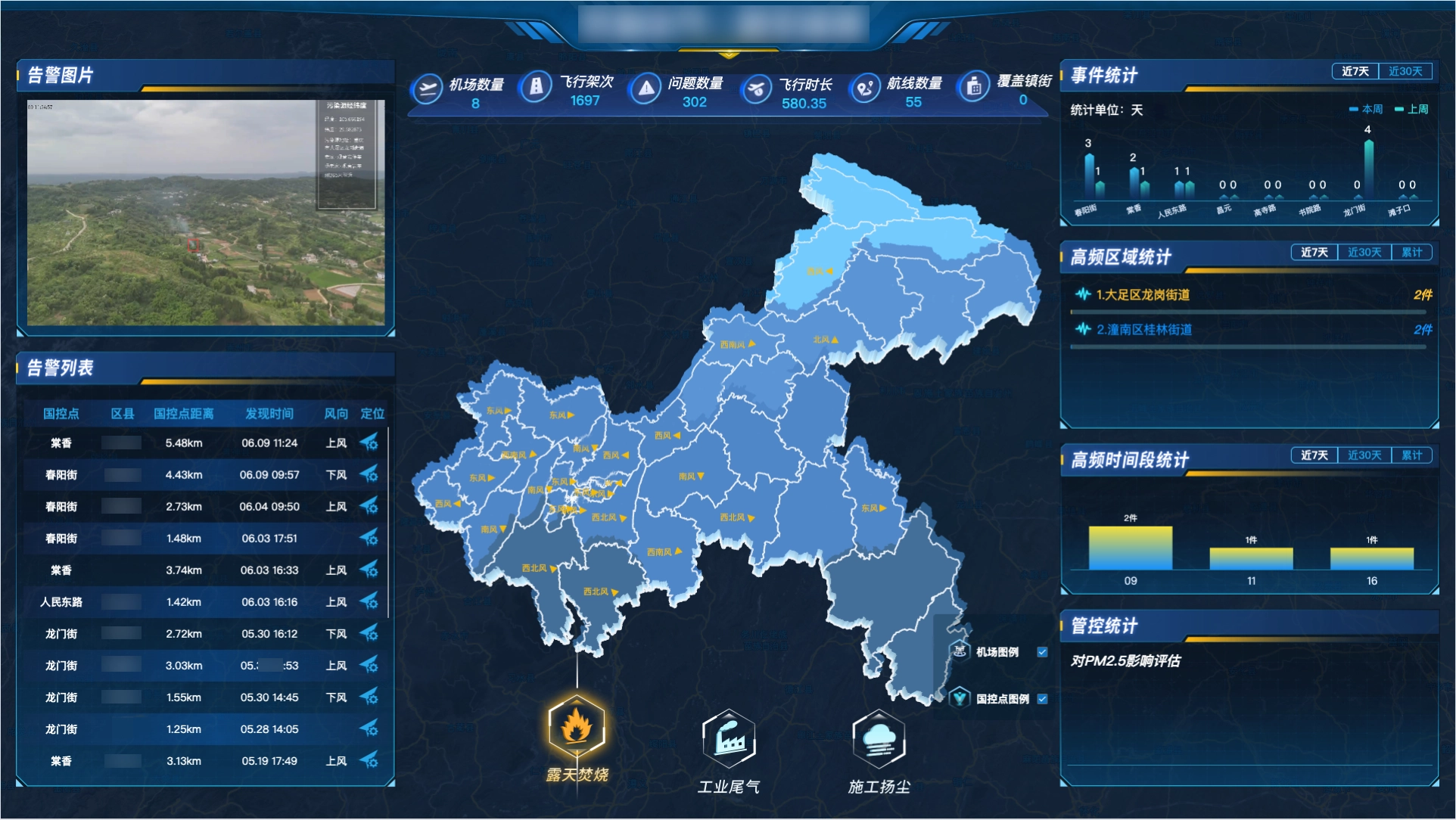Click the flight sorties icon

pyautogui.click(x=536, y=88)
